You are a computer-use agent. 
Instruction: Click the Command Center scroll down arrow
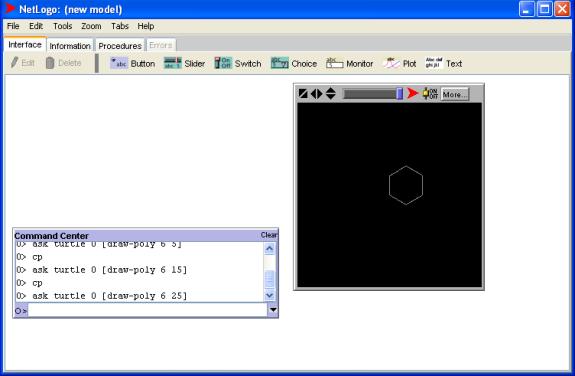tap(269, 295)
